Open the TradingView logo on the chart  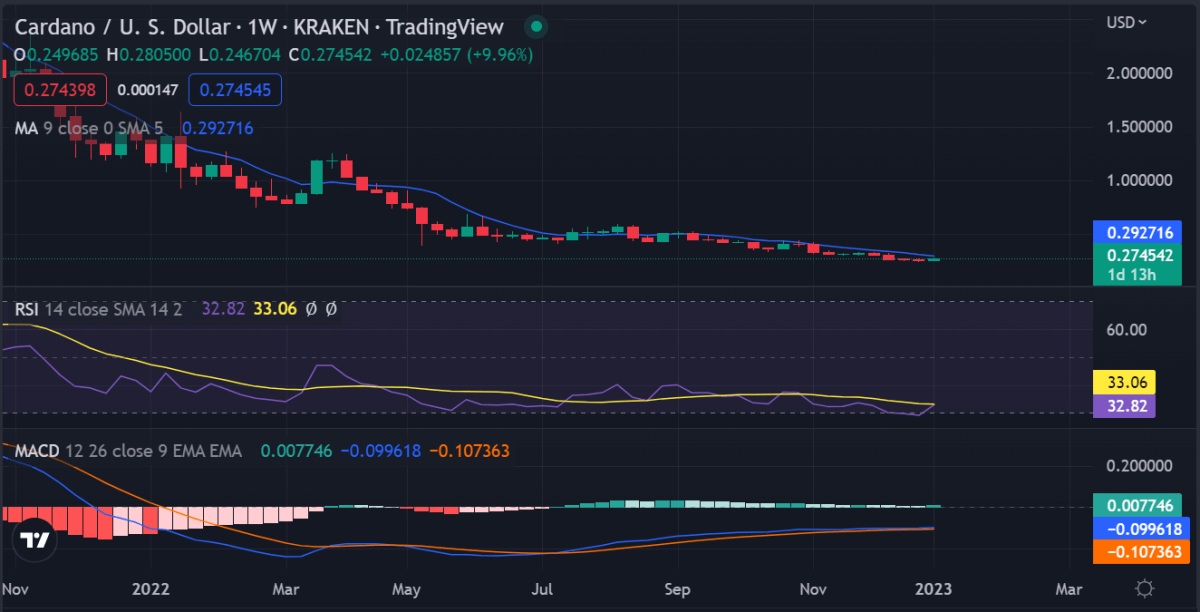click(x=35, y=540)
